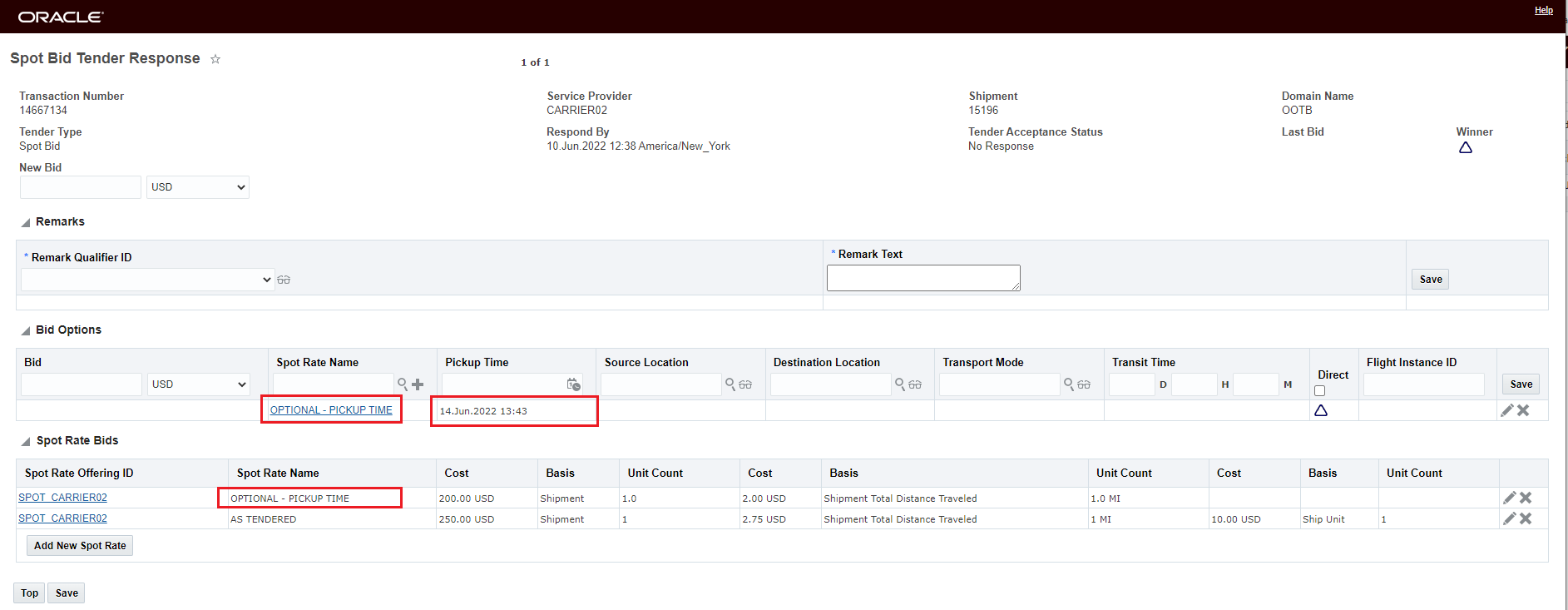Focus the Flight Instance ID field
This screenshot has height=610, width=1568.
pyautogui.click(x=1424, y=384)
